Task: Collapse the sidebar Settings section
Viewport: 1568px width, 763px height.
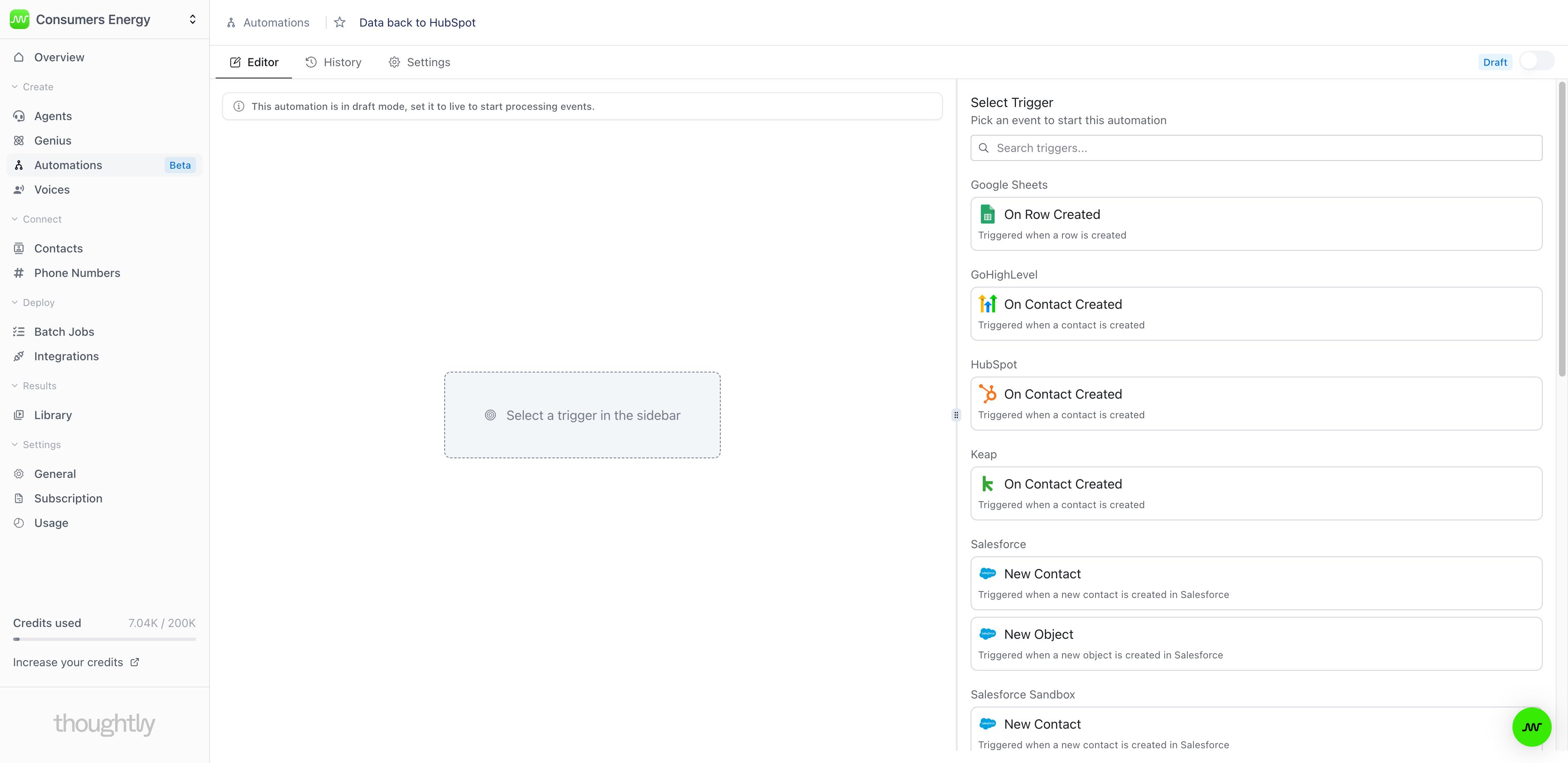Action: point(36,444)
